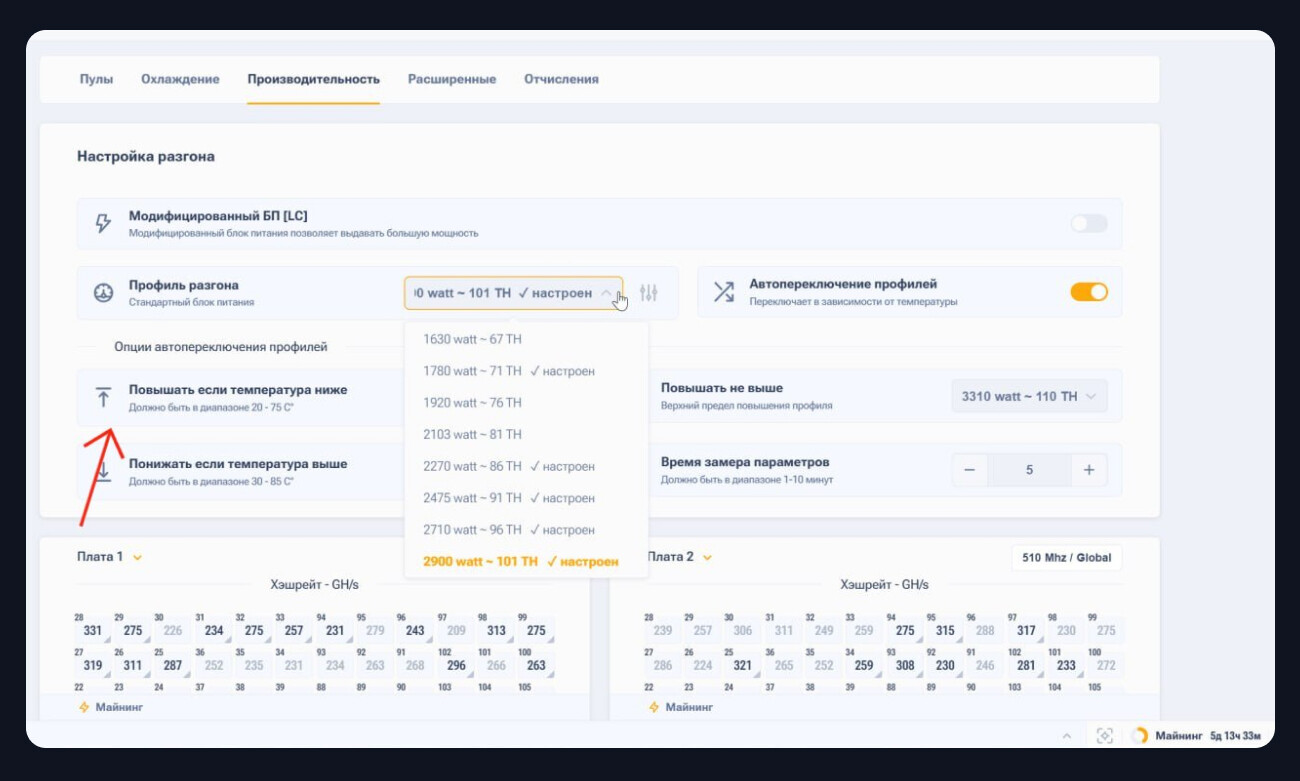
Task: Disable the Автопереключение профилей toggle
Action: click(1088, 292)
